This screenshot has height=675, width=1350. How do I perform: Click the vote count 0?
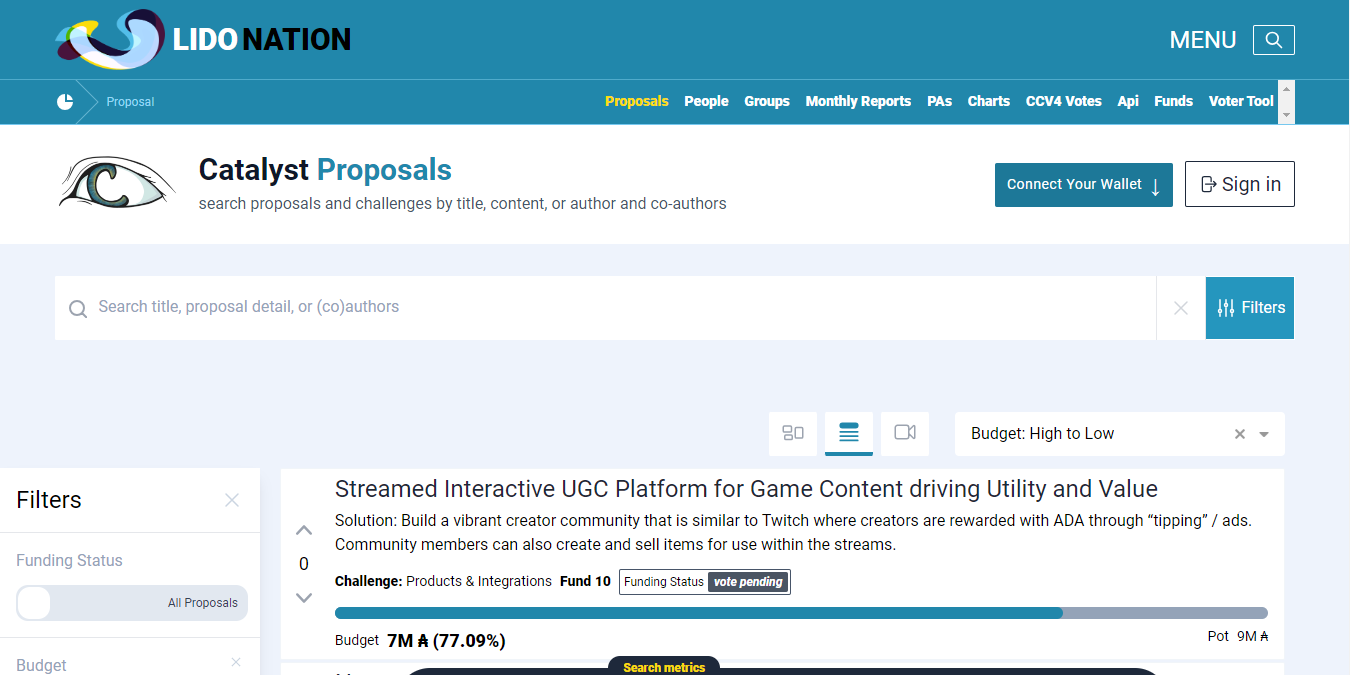coord(304,564)
